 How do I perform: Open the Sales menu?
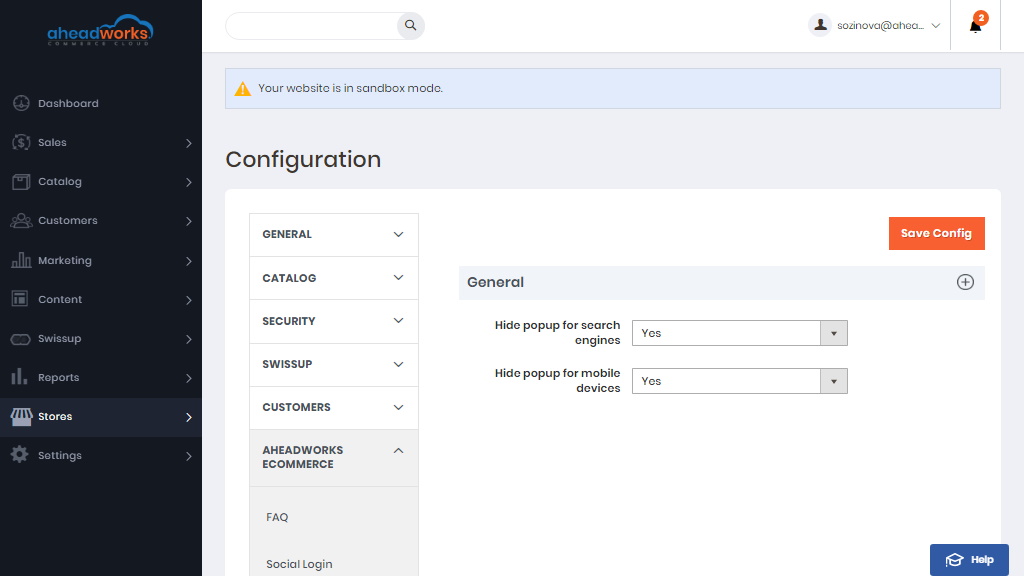(x=101, y=142)
